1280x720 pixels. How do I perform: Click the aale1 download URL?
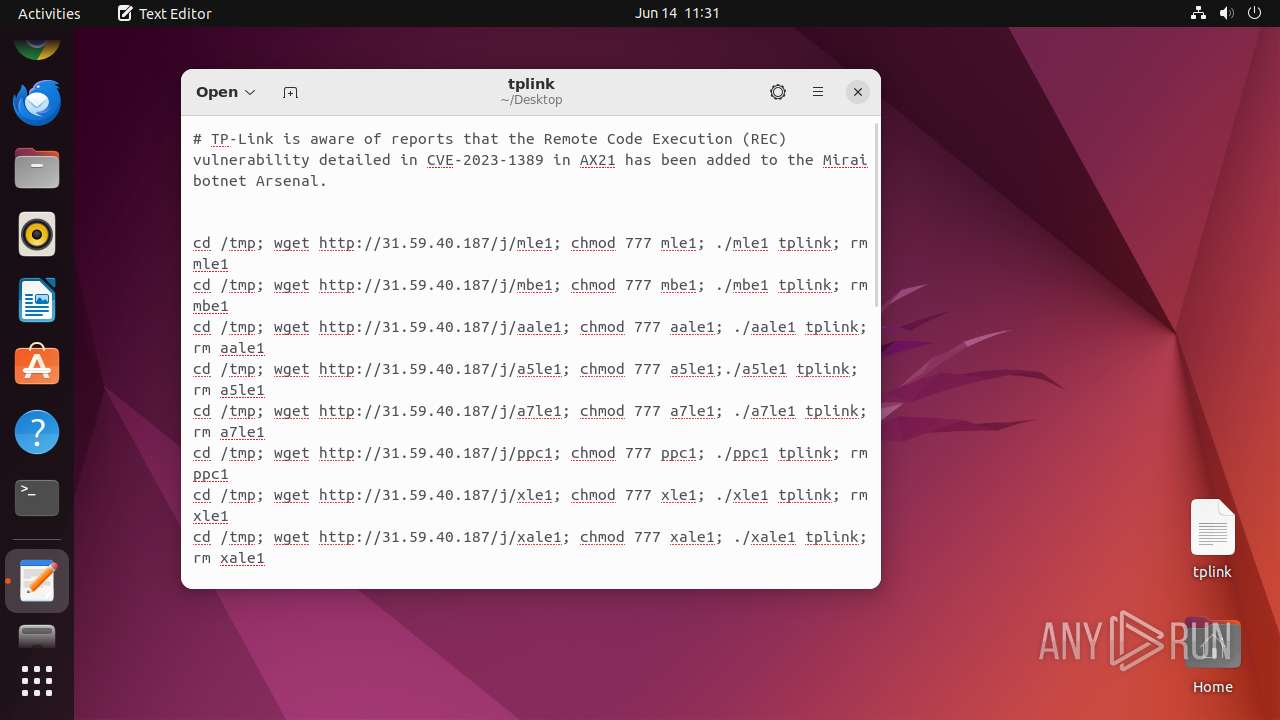[440, 327]
